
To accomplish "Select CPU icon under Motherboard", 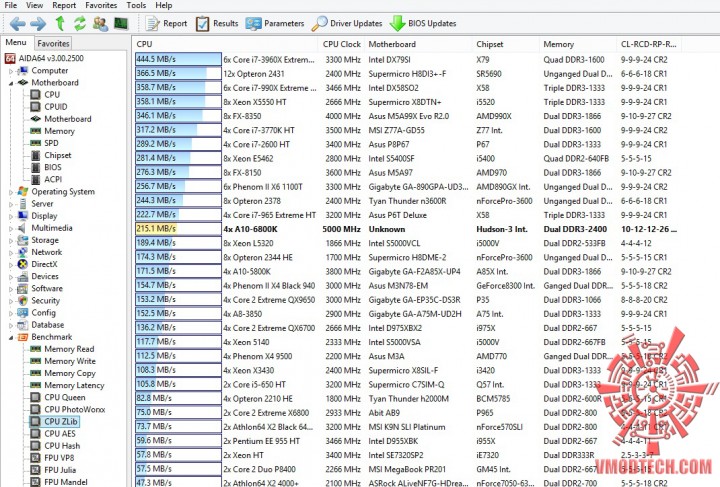I will 35,95.
